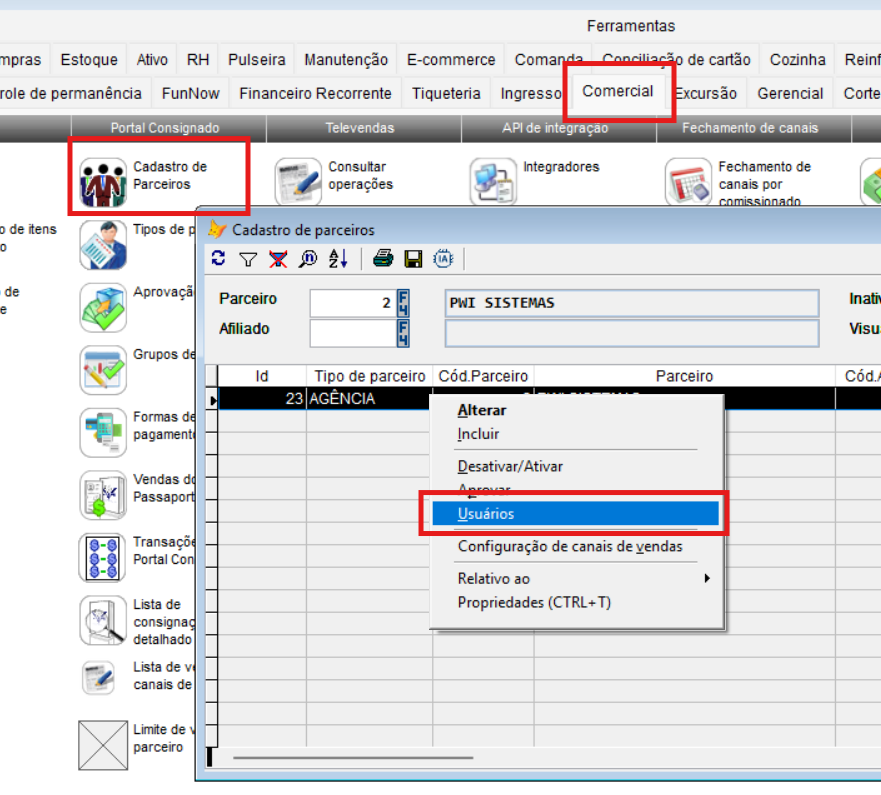
Task: Open the Consultar operações icon
Action: tap(299, 180)
